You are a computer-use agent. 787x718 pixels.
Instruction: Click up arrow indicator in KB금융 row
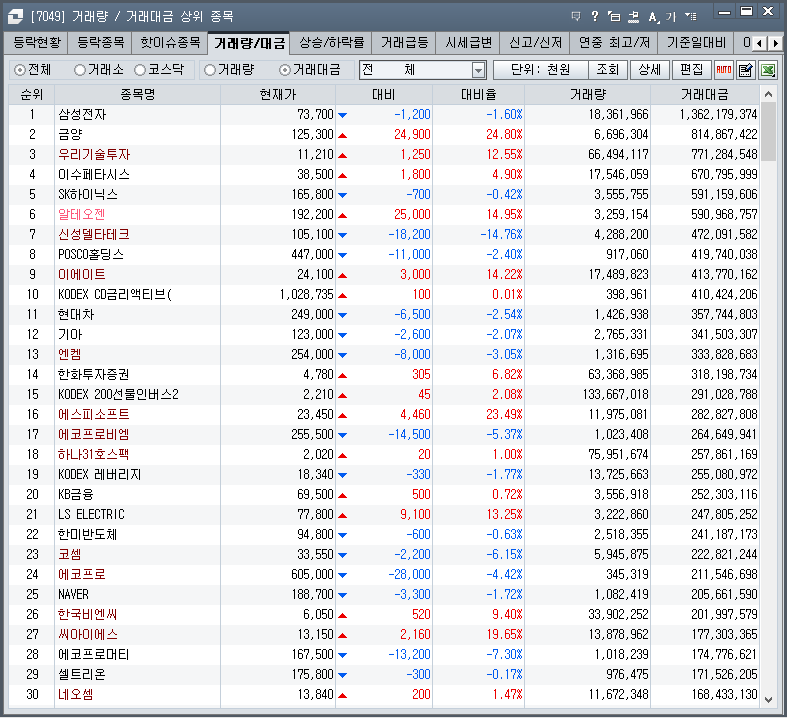coord(342,495)
